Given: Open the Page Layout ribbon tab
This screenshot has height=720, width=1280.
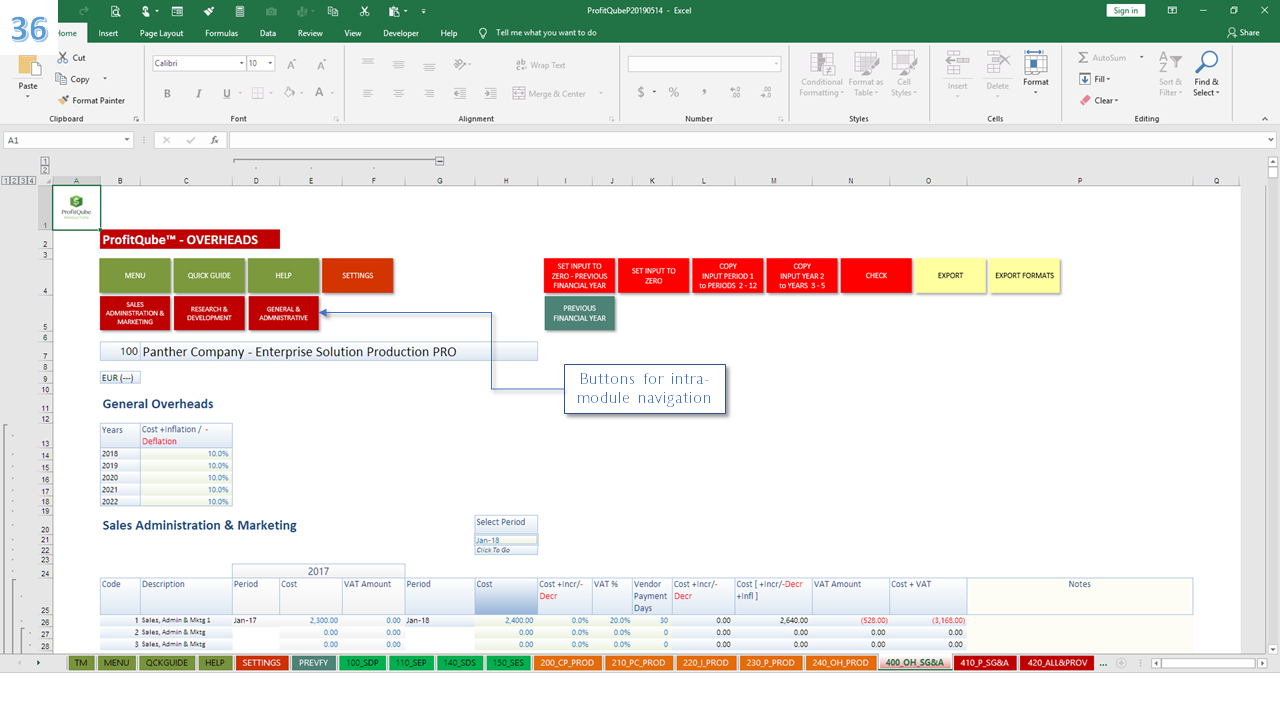Looking at the screenshot, I should click(x=161, y=33).
